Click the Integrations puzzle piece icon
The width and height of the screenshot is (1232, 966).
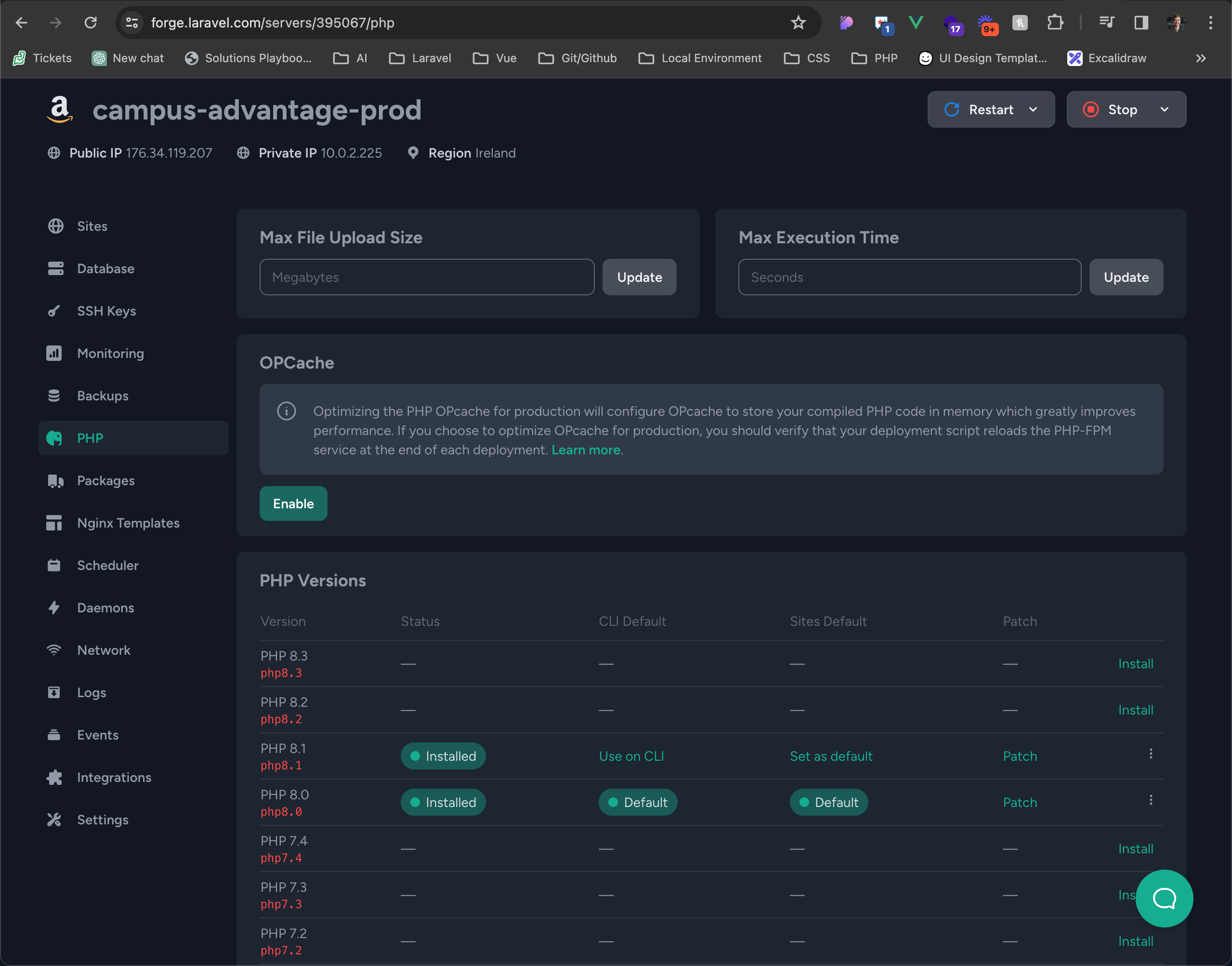pyautogui.click(x=54, y=778)
